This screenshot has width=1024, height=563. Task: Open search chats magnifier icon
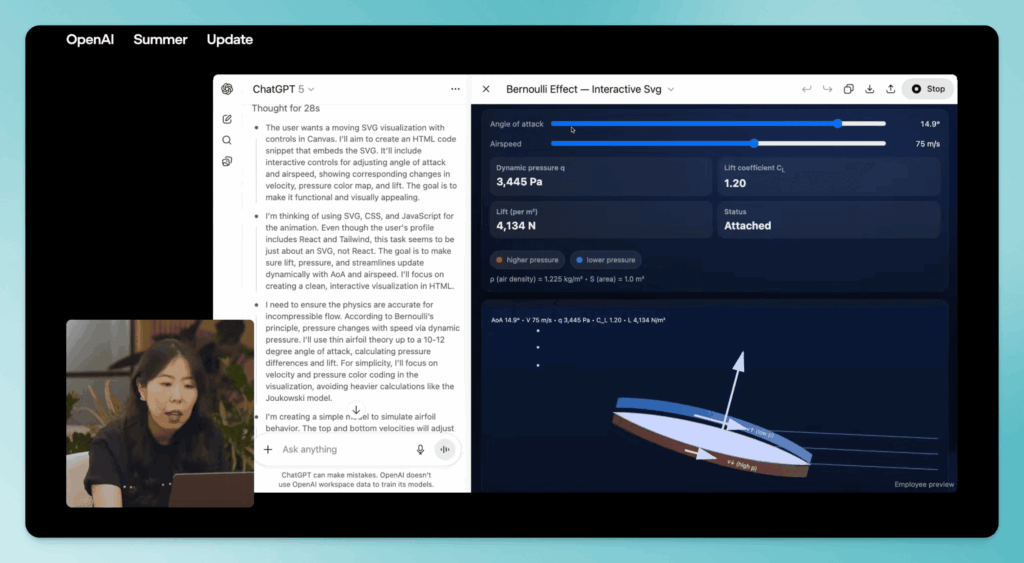pos(227,140)
